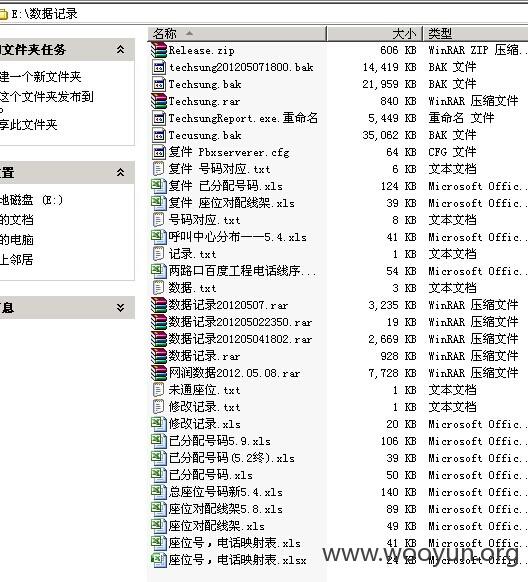
Task: Sort files by the 名称 column header
Action: point(237,34)
